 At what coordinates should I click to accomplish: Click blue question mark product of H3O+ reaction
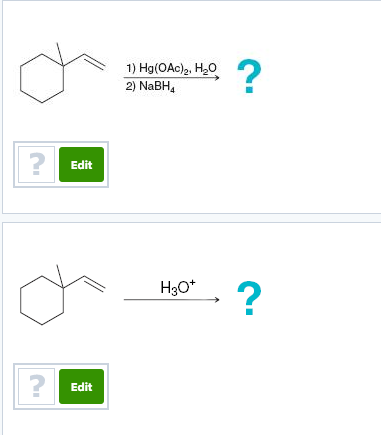coord(249,298)
